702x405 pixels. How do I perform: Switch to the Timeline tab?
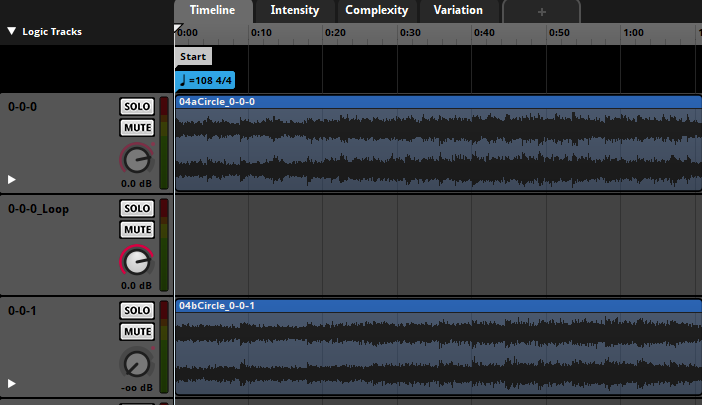point(213,11)
